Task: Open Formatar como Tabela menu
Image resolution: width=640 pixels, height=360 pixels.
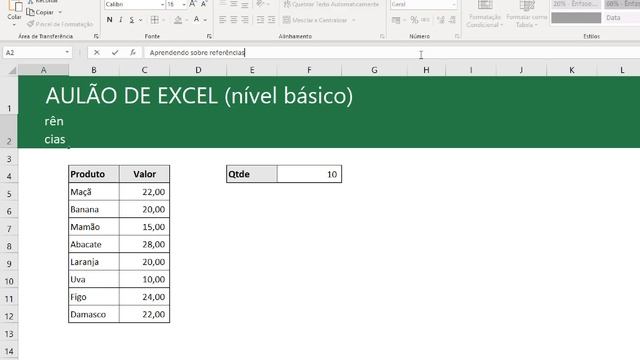Action: click(x=527, y=14)
